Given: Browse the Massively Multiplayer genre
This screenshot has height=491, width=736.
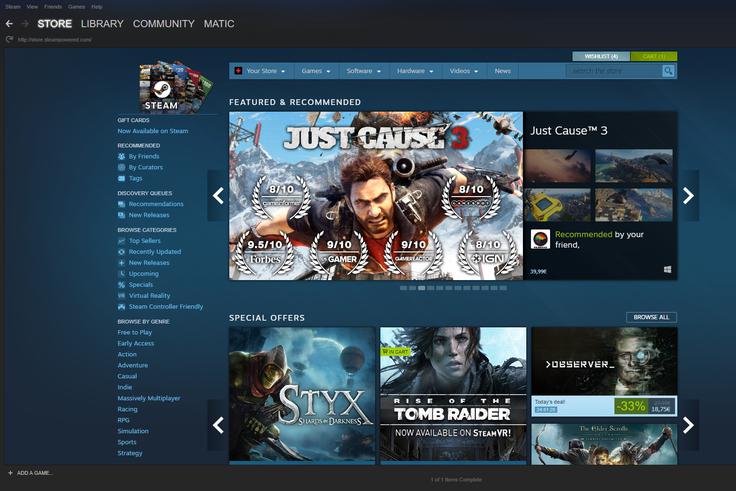Looking at the screenshot, I should point(149,398).
